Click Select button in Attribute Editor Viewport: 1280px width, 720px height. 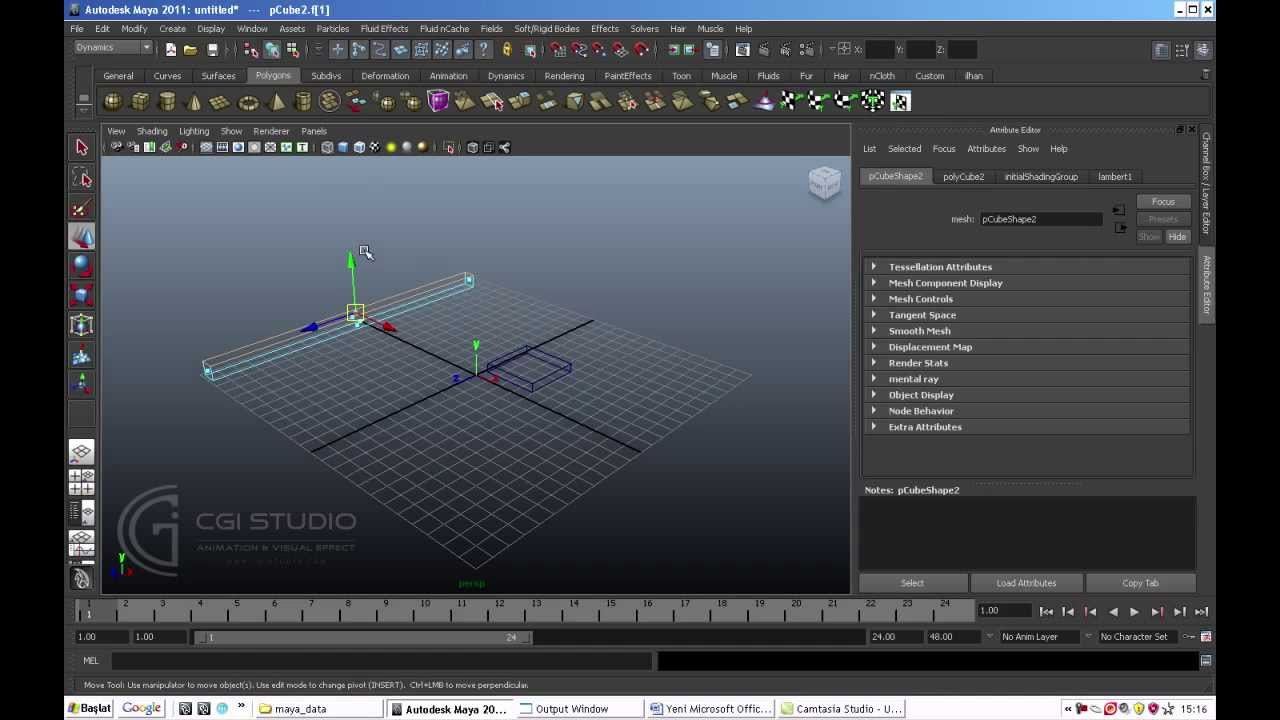tap(912, 583)
